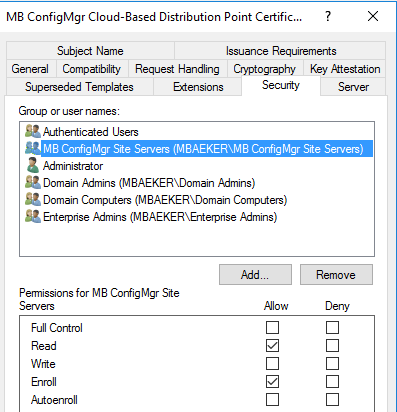The image size is (397, 412).
Task: Switch to the Extensions tab
Action: [198, 87]
